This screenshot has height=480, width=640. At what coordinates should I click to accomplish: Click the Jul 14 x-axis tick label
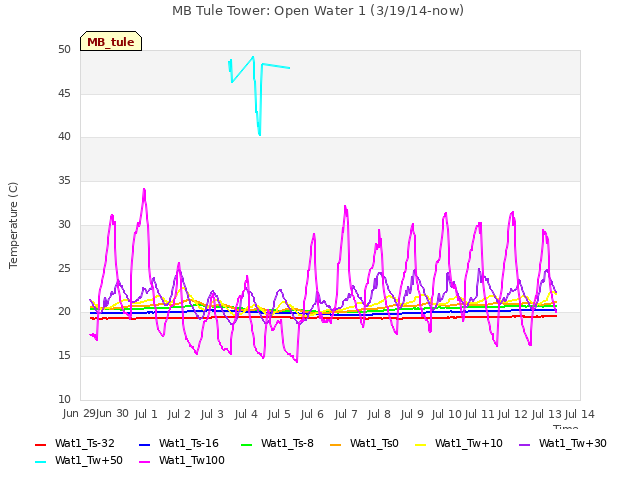[x=579, y=414]
